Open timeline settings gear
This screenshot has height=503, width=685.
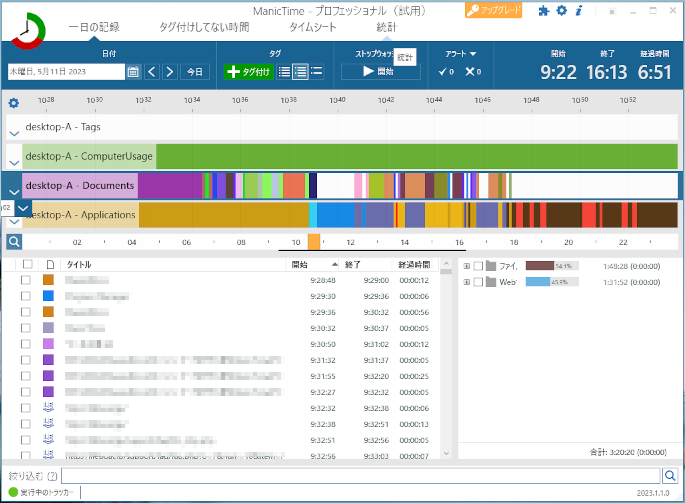pyautogui.click(x=14, y=103)
